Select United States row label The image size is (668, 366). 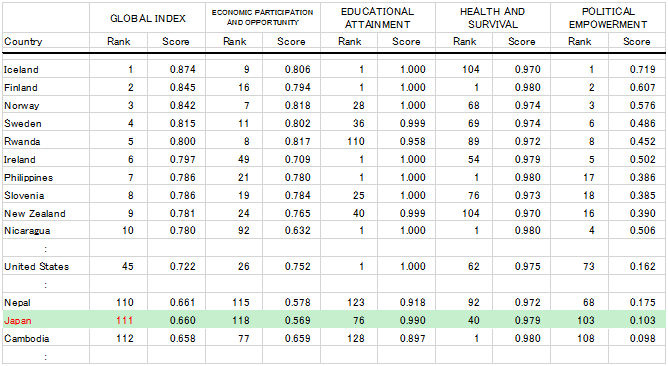(37, 267)
